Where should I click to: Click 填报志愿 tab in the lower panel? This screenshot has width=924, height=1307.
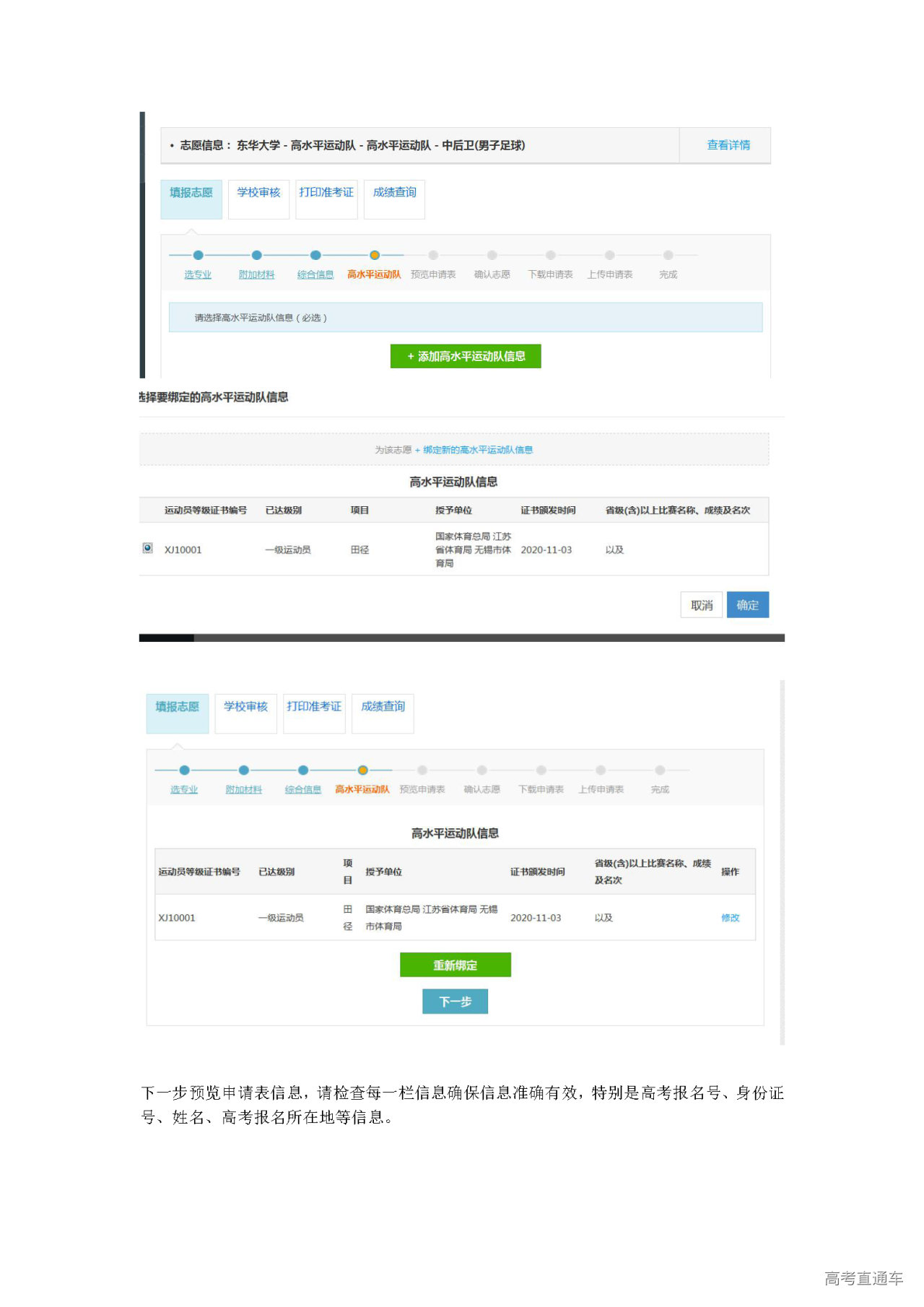(x=177, y=707)
